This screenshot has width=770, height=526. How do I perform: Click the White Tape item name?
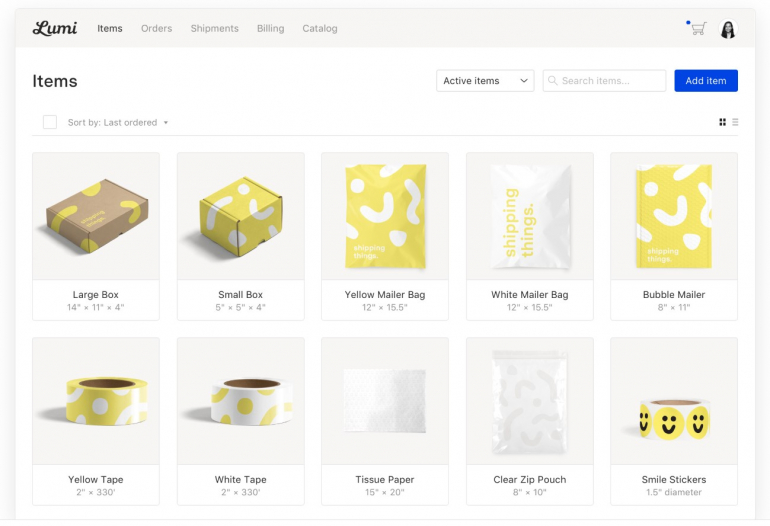[240, 480]
